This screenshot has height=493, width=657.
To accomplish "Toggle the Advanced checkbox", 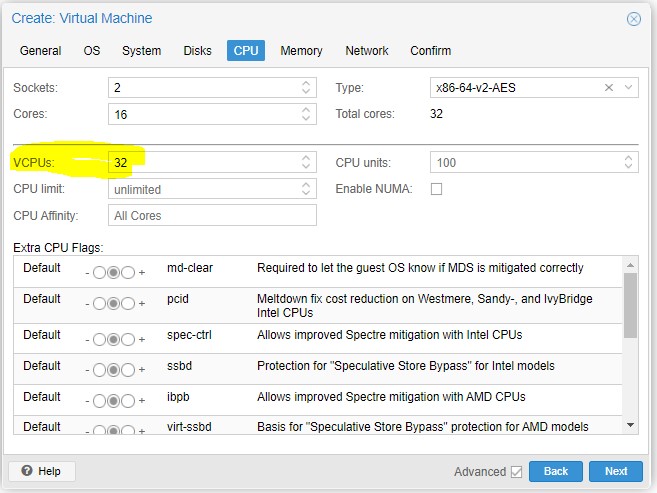I will point(516,472).
